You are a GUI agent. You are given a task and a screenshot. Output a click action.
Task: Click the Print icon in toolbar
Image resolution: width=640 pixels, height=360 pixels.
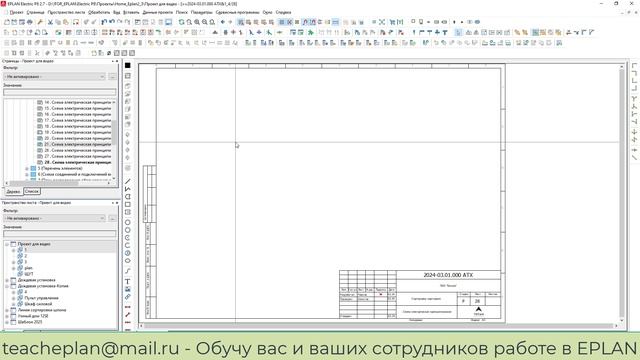click(x=30, y=22)
